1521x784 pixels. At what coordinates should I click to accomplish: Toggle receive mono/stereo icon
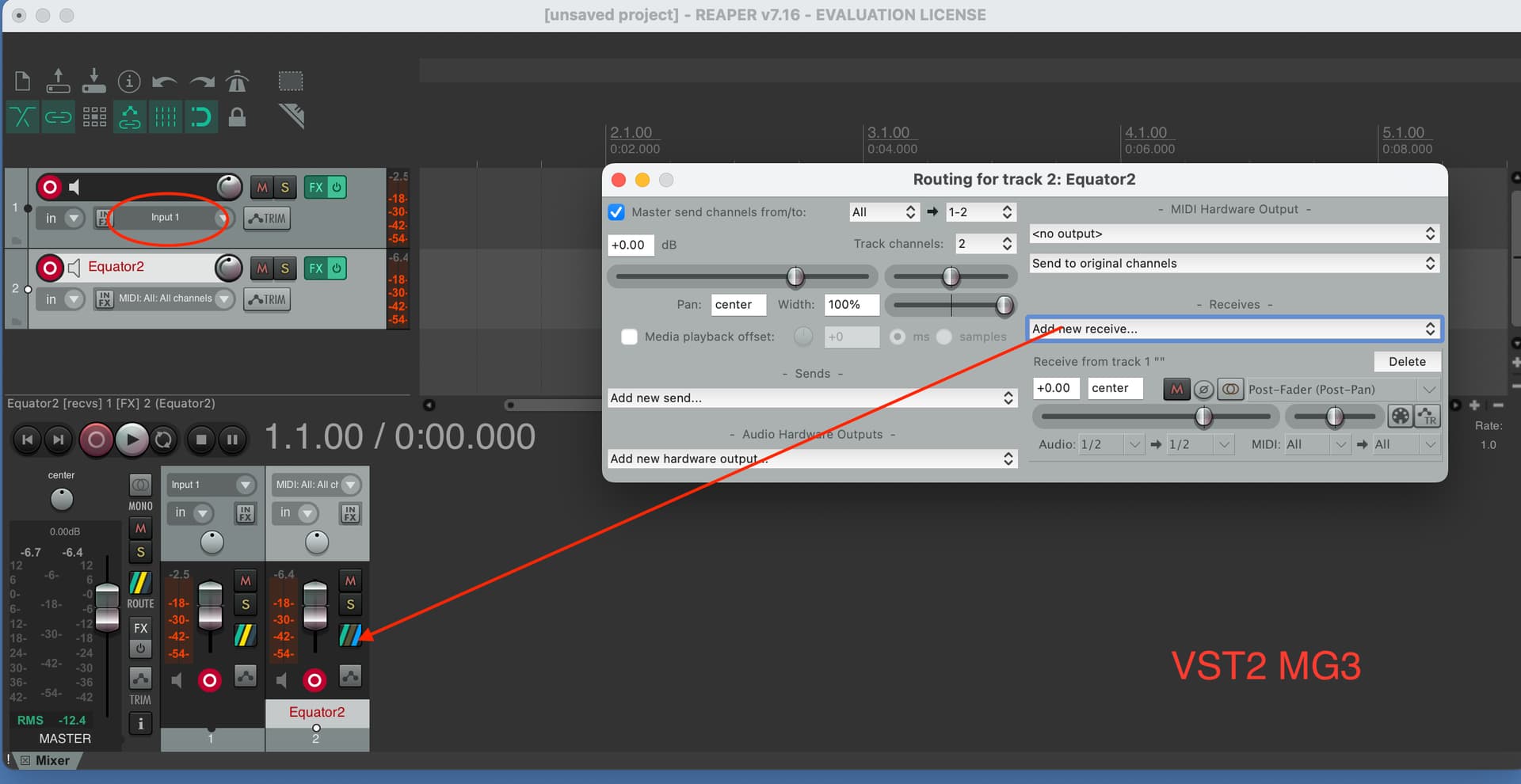pos(1229,389)
